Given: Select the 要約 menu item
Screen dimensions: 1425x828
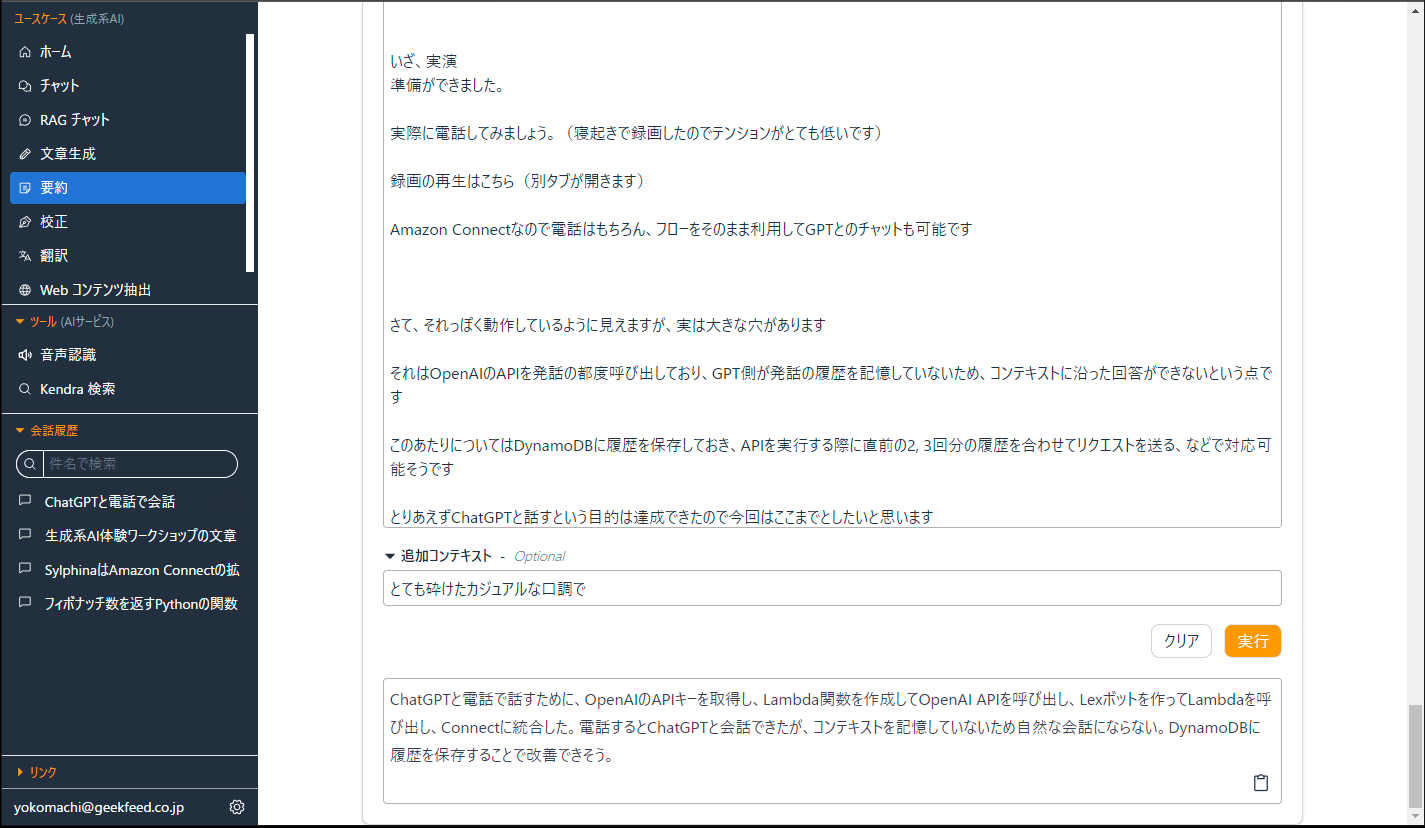Looking at the screenshot, I should (128, 188).
